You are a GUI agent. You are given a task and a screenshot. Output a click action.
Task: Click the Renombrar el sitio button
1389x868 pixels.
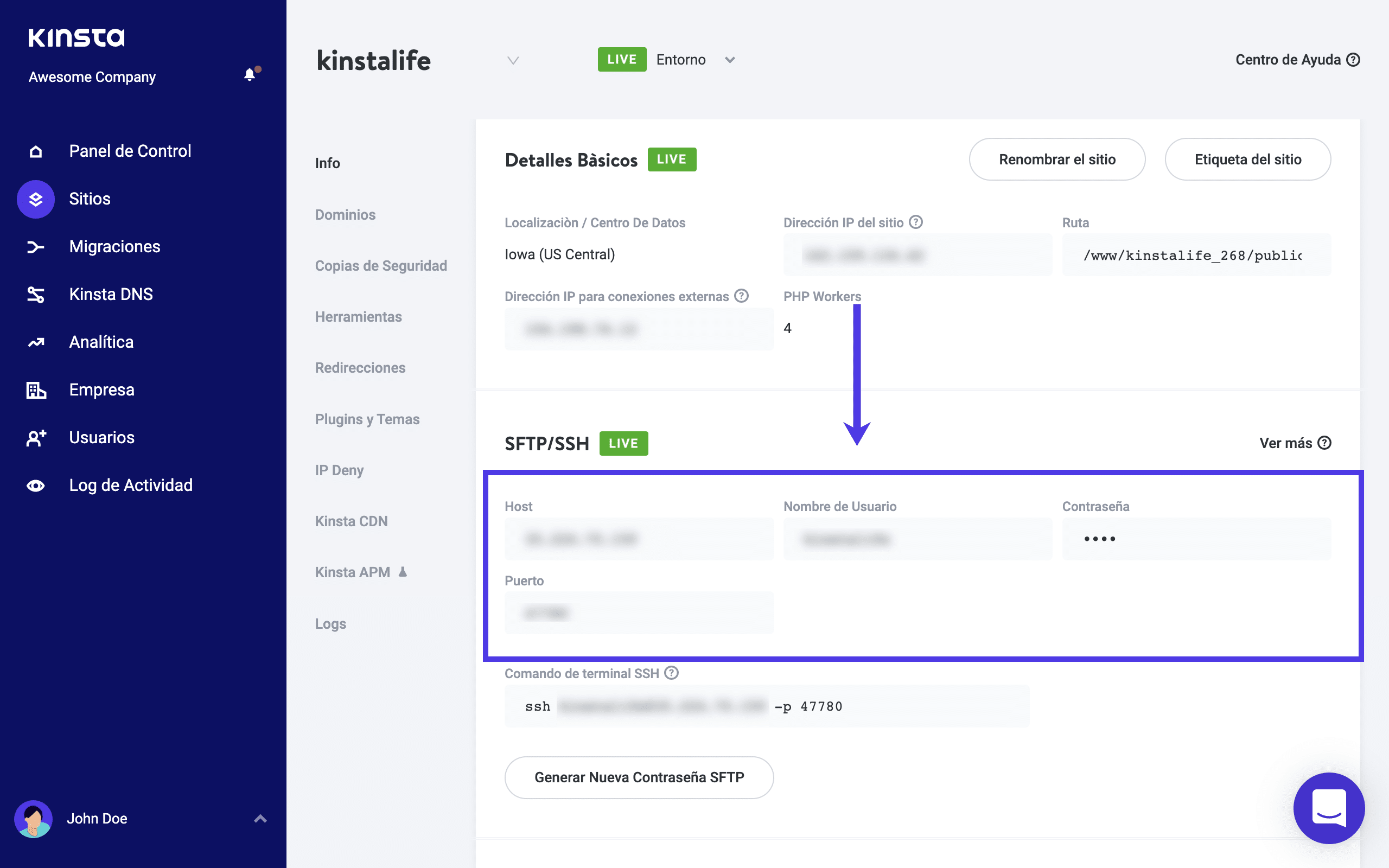(1057, 159)
